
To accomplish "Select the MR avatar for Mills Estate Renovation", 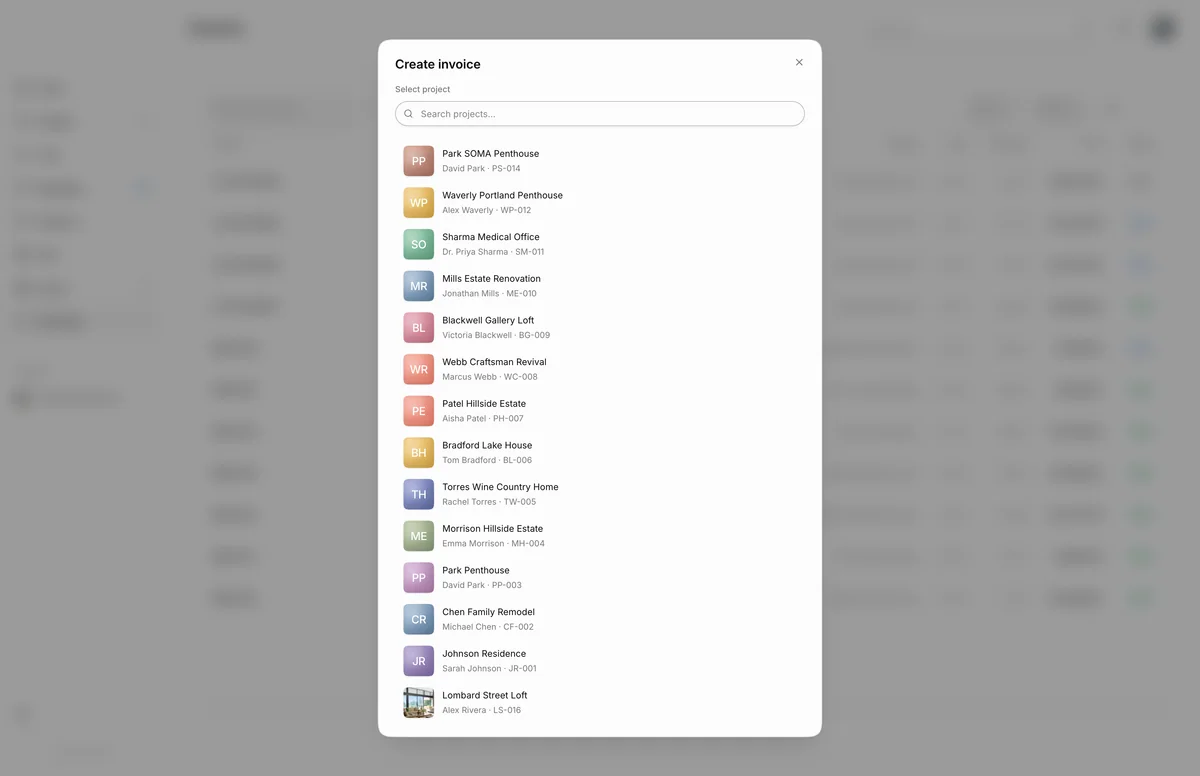I will 419,286.
